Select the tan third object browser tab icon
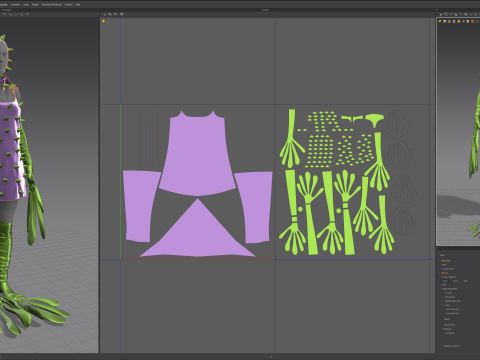 [x=449, y=22]
